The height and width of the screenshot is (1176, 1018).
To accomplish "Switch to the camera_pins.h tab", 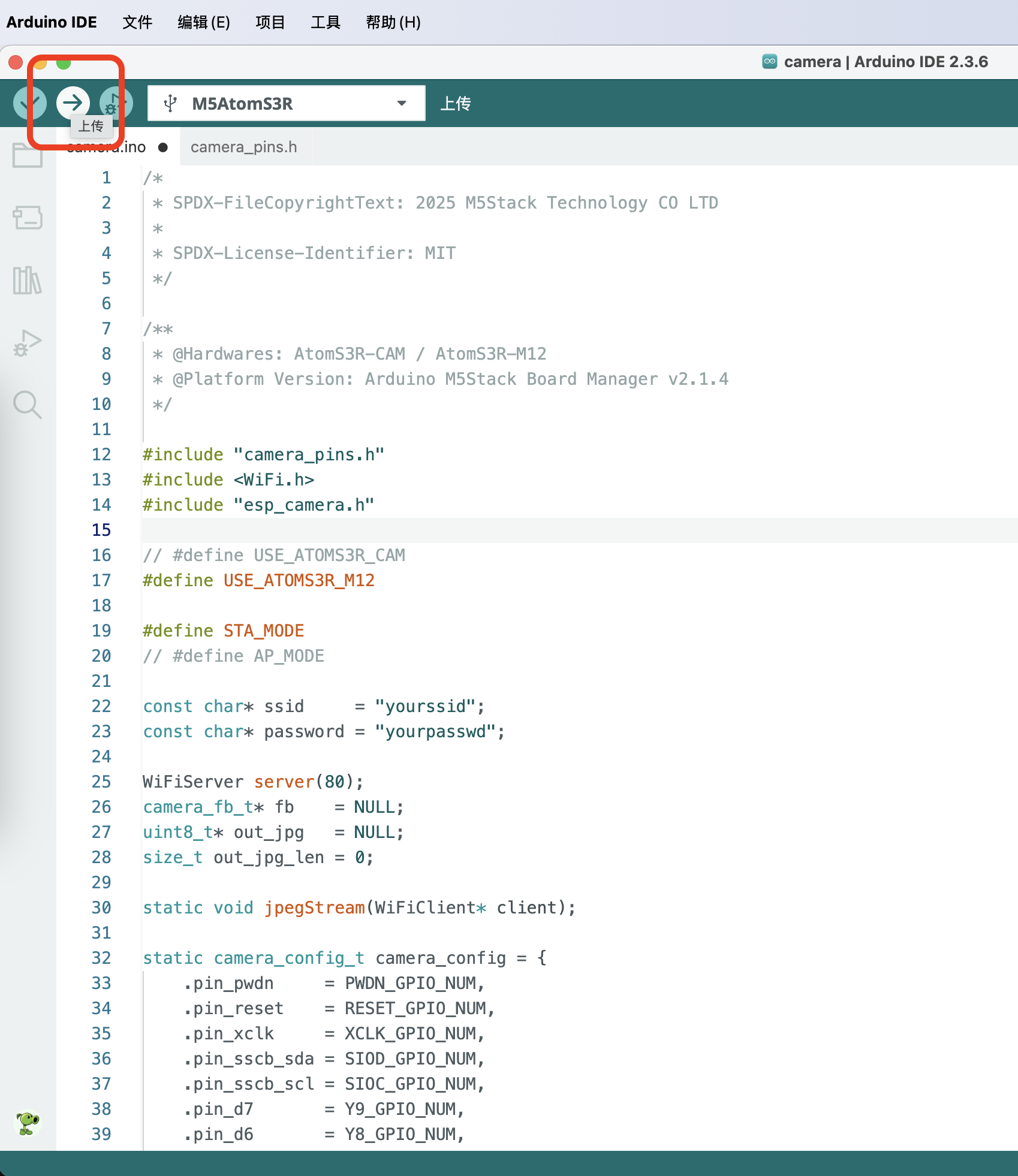I will [x=244, y=147].
